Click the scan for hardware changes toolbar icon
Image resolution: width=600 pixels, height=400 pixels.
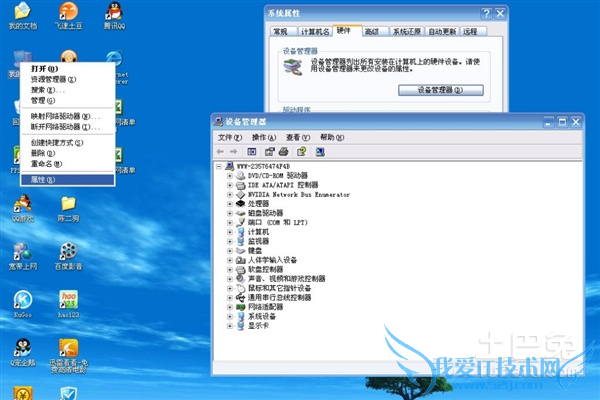point(320,152)
